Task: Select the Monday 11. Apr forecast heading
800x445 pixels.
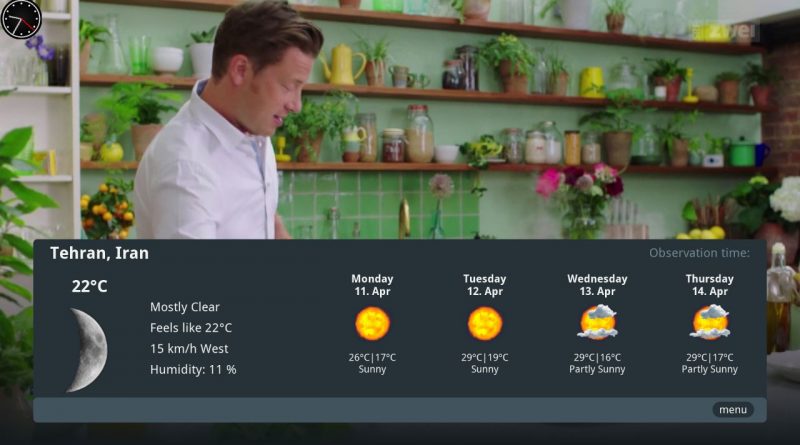Action: click(x=372, y=285)
